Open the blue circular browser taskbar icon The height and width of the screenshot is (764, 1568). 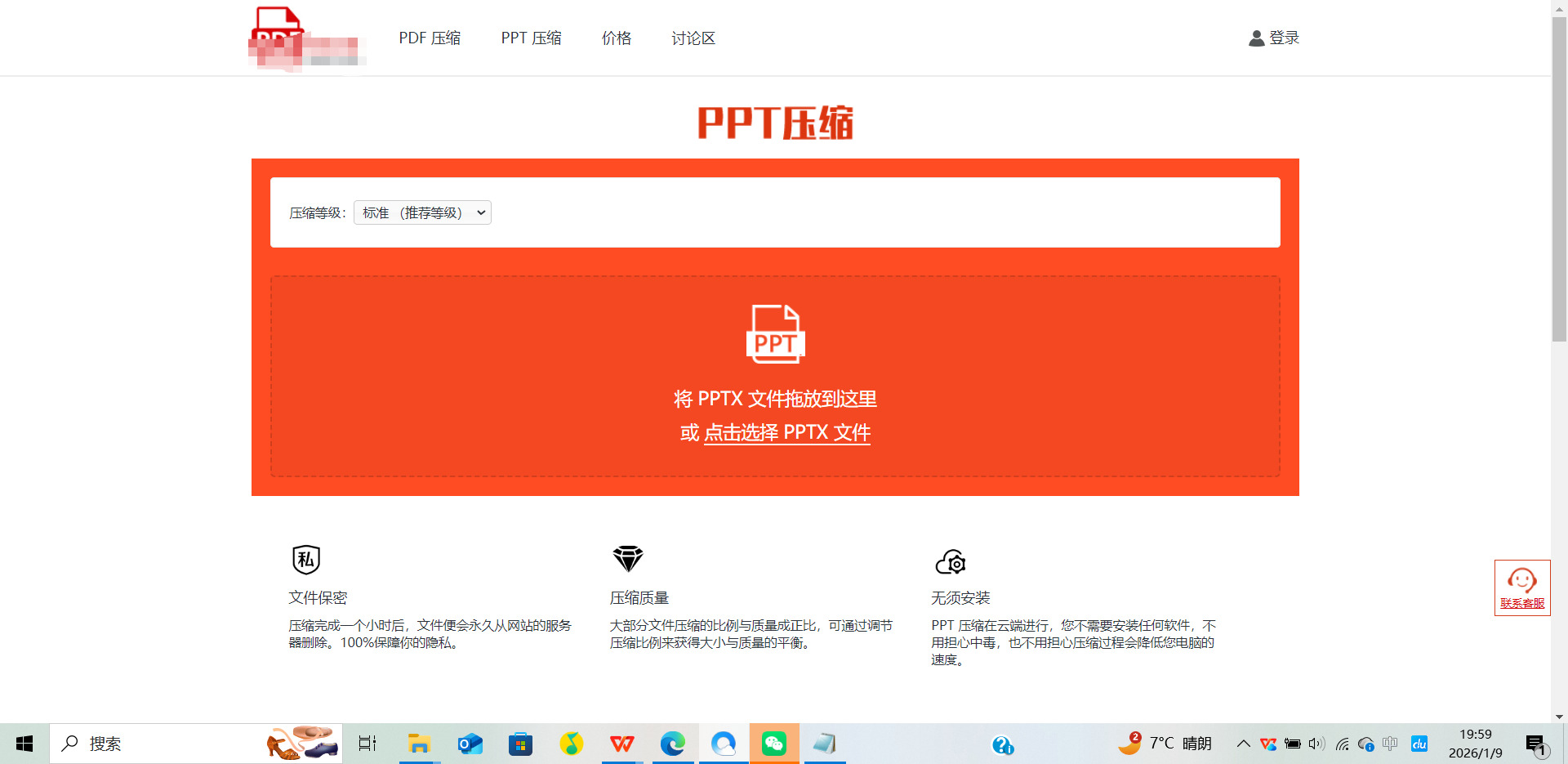pyautogui.click(x=724, y=744)
